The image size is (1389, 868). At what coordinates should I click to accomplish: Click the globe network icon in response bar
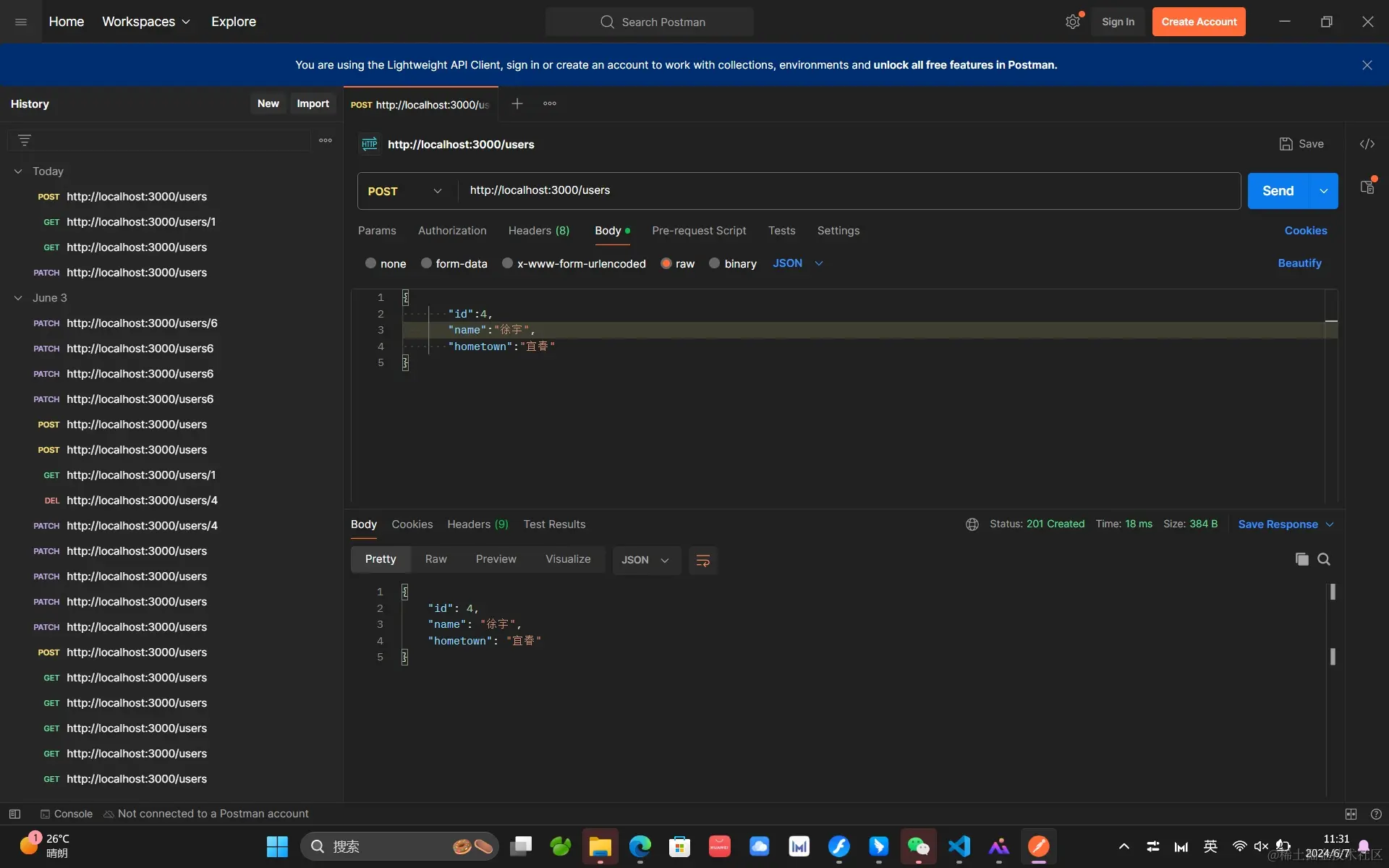pyautogui.click(x=972, y=524)
